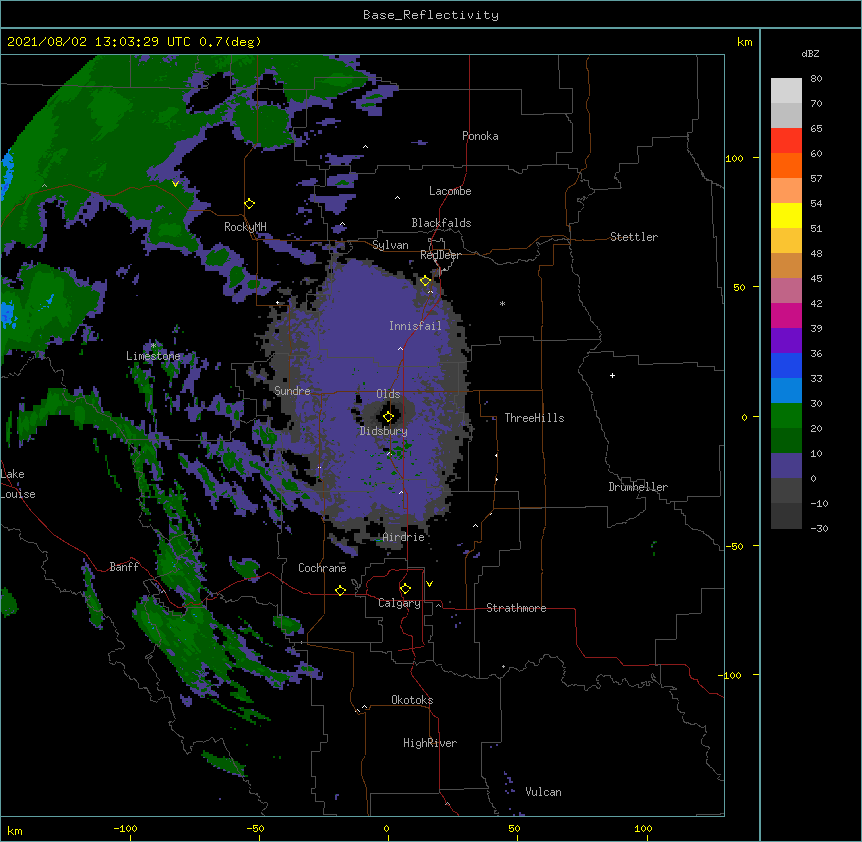Click the km unit label at bottom left
This screenshot has height=842, width=862.
[15, 830]
